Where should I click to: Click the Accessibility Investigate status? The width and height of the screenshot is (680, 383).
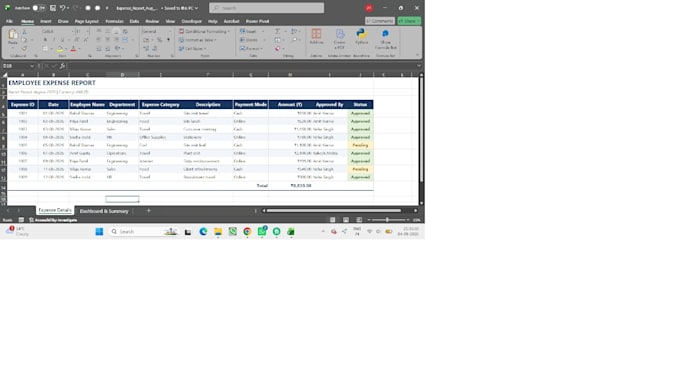pos(53,220)
